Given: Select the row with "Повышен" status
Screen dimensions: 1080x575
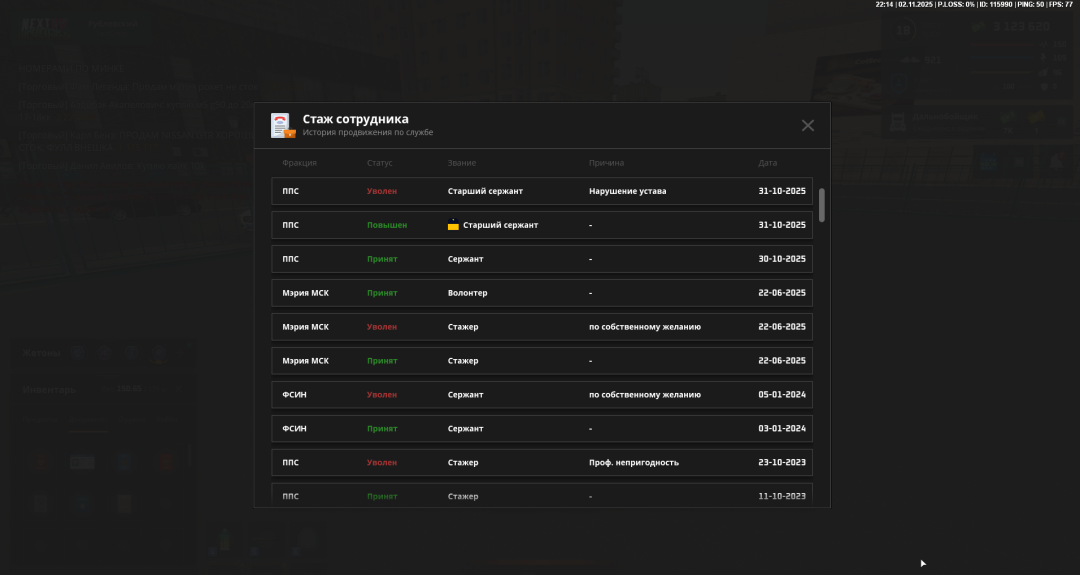Looking at the screenshot, I should coord(541,225).
